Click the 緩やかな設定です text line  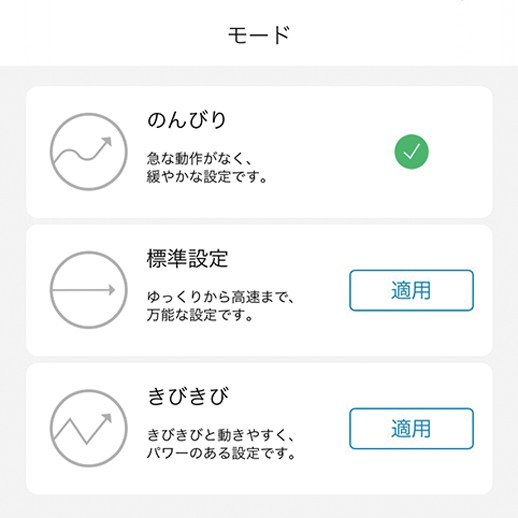207,177
